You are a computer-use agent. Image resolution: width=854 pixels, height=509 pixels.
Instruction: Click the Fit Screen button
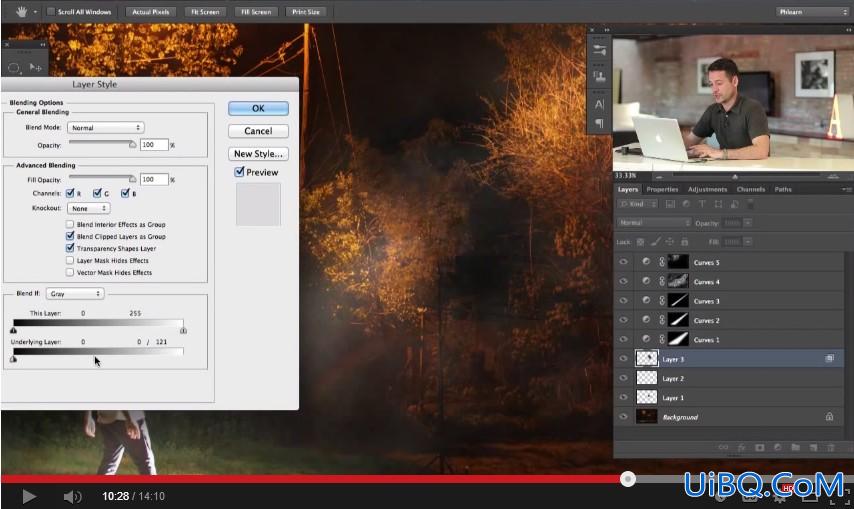click(x=205, y=11)
